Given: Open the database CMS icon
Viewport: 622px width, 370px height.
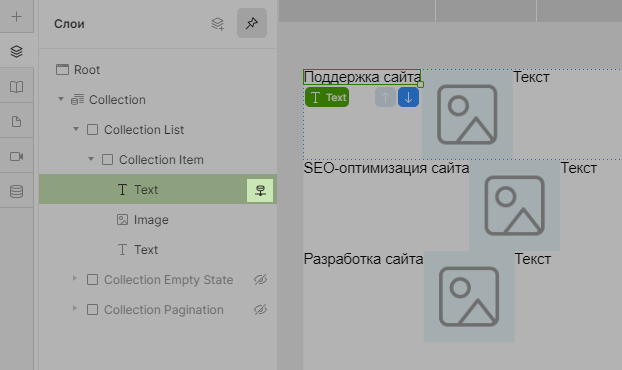Looking at the screenshot, I should pyautogui.click(x=16, y=191).
